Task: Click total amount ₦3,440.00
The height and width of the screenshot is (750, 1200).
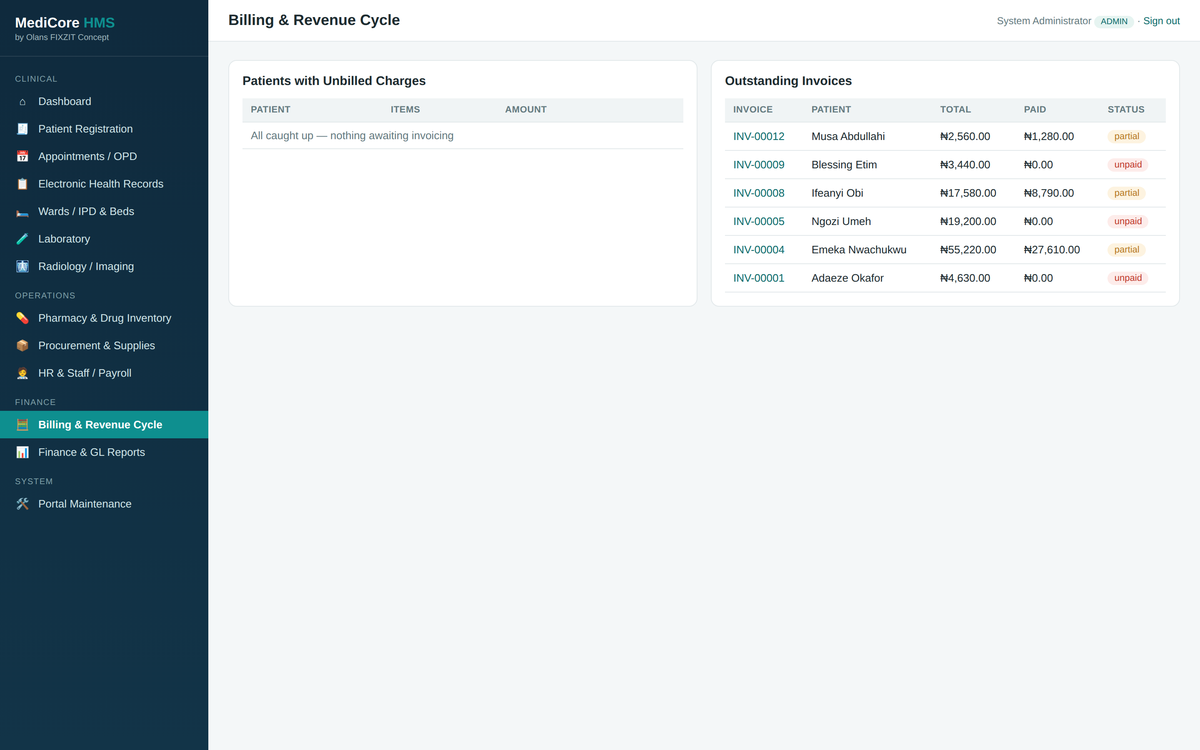Action: click(x=965, y=165)
